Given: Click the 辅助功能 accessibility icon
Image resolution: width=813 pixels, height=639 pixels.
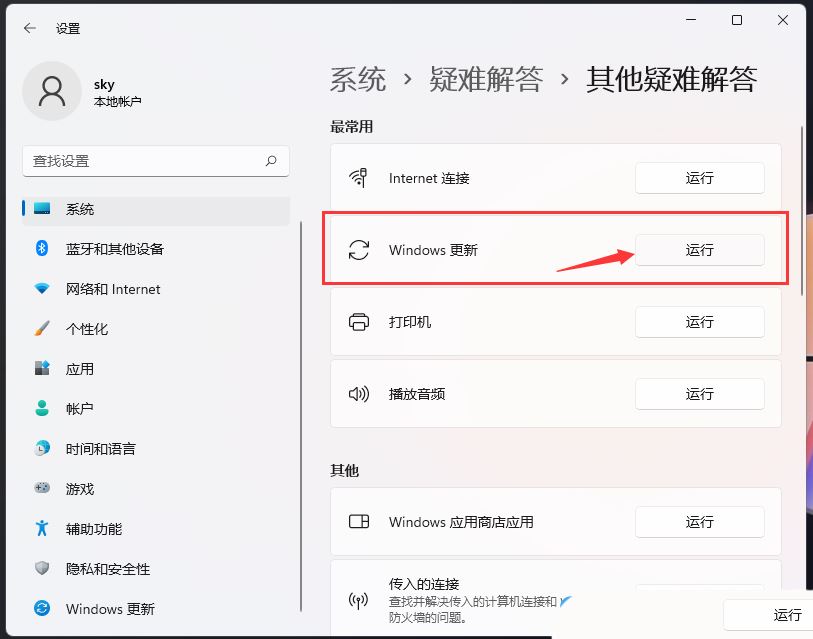Looking at the screenshot, I should point(42,528).
